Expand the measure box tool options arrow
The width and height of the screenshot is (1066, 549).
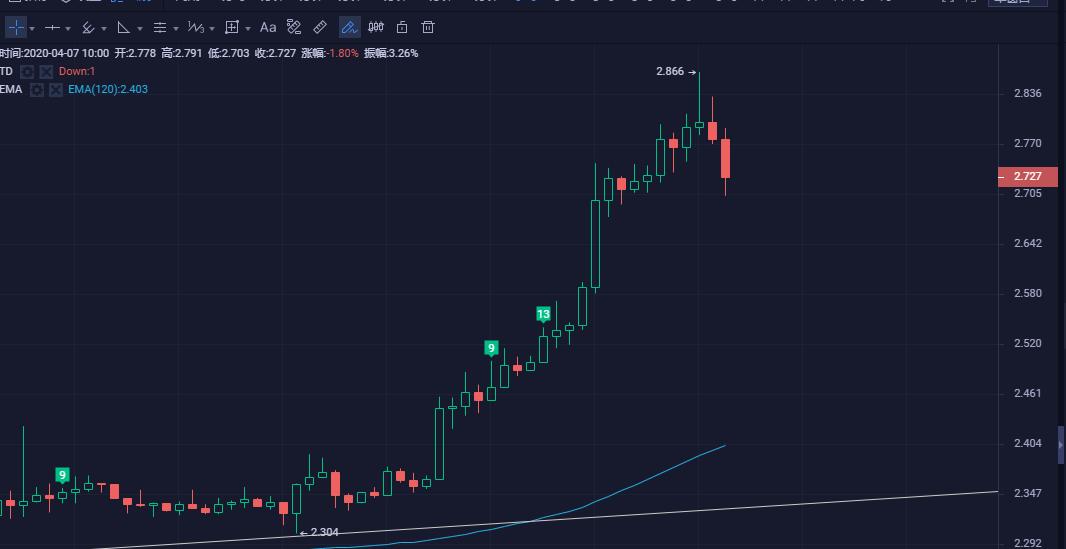pos(247,29)
